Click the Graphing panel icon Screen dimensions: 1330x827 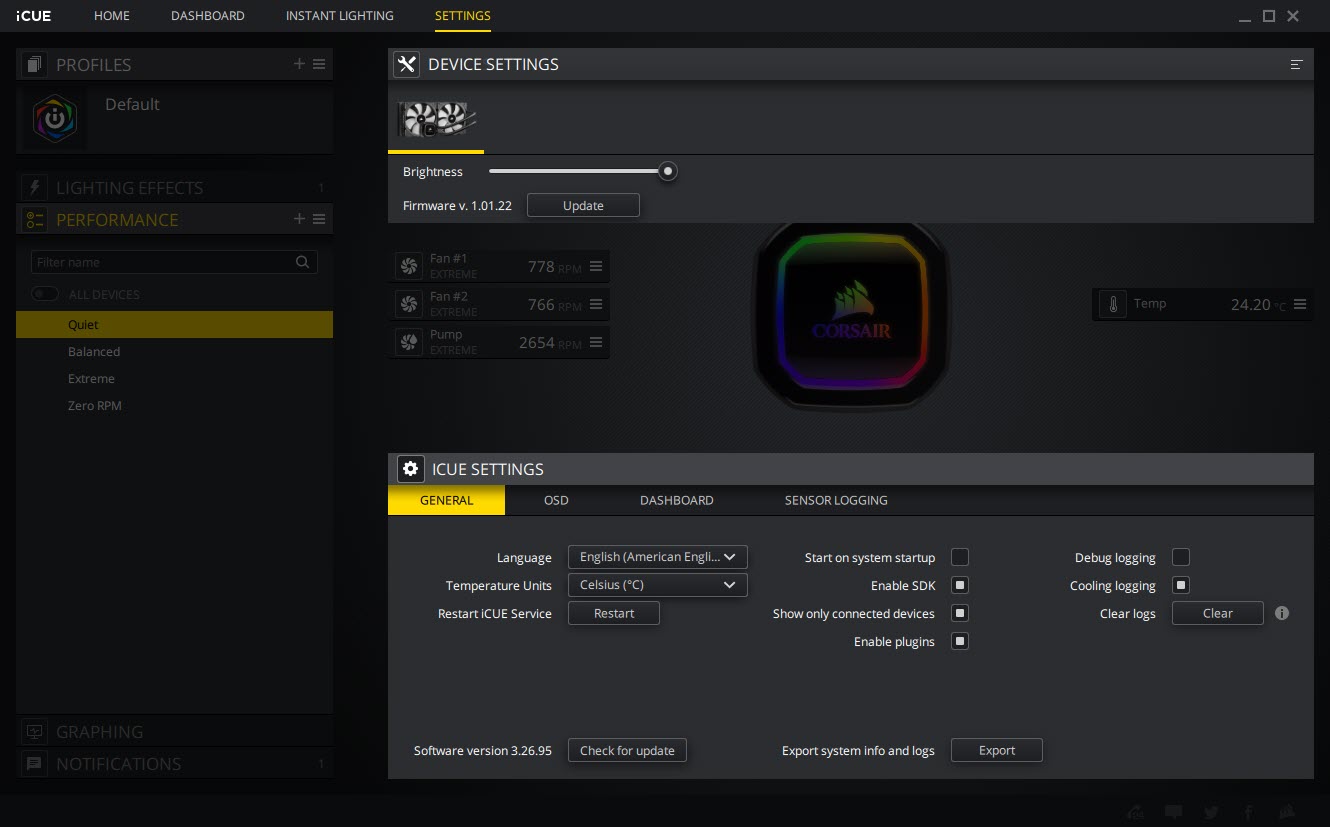point(35,732)
